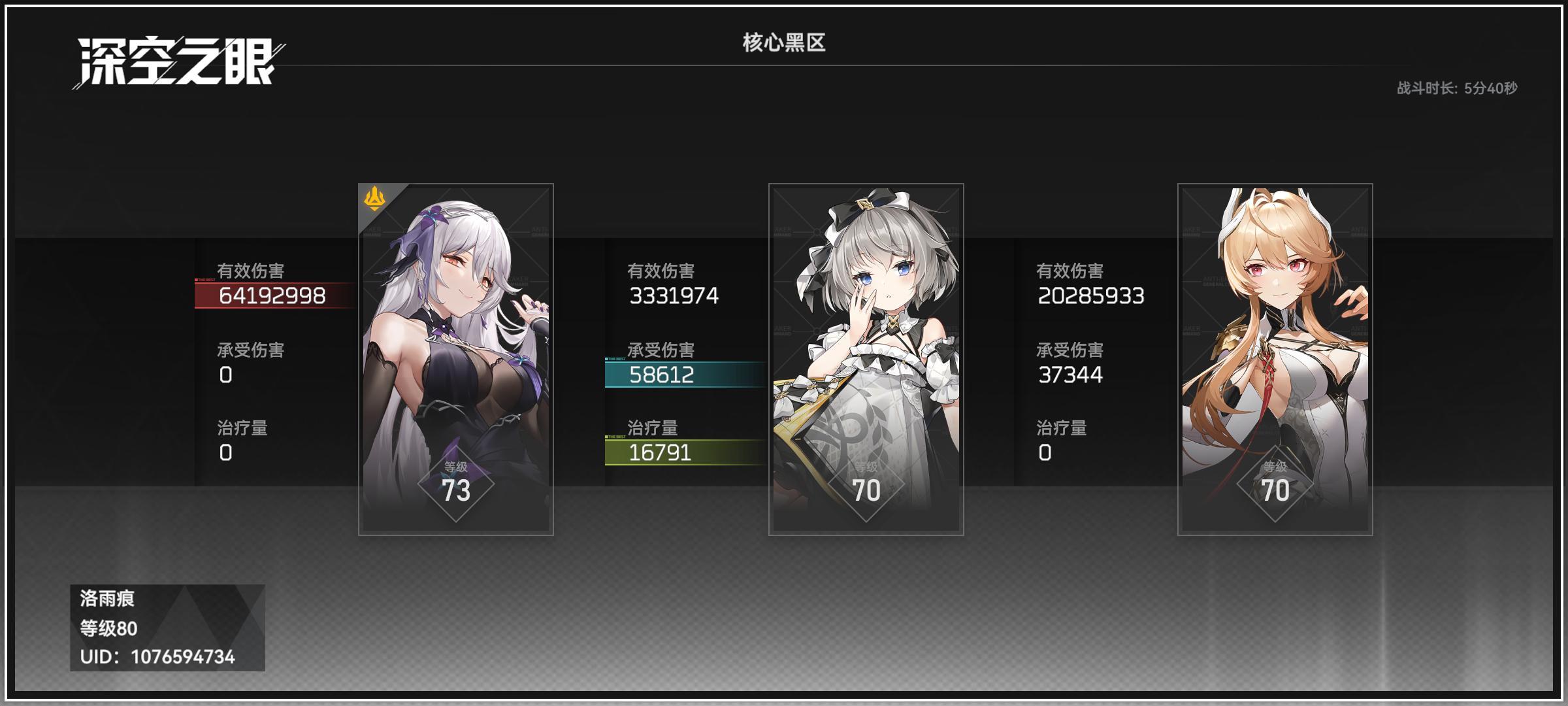
Task: Click the teal damage-taken bar 58612
Action: click(686, 375)
